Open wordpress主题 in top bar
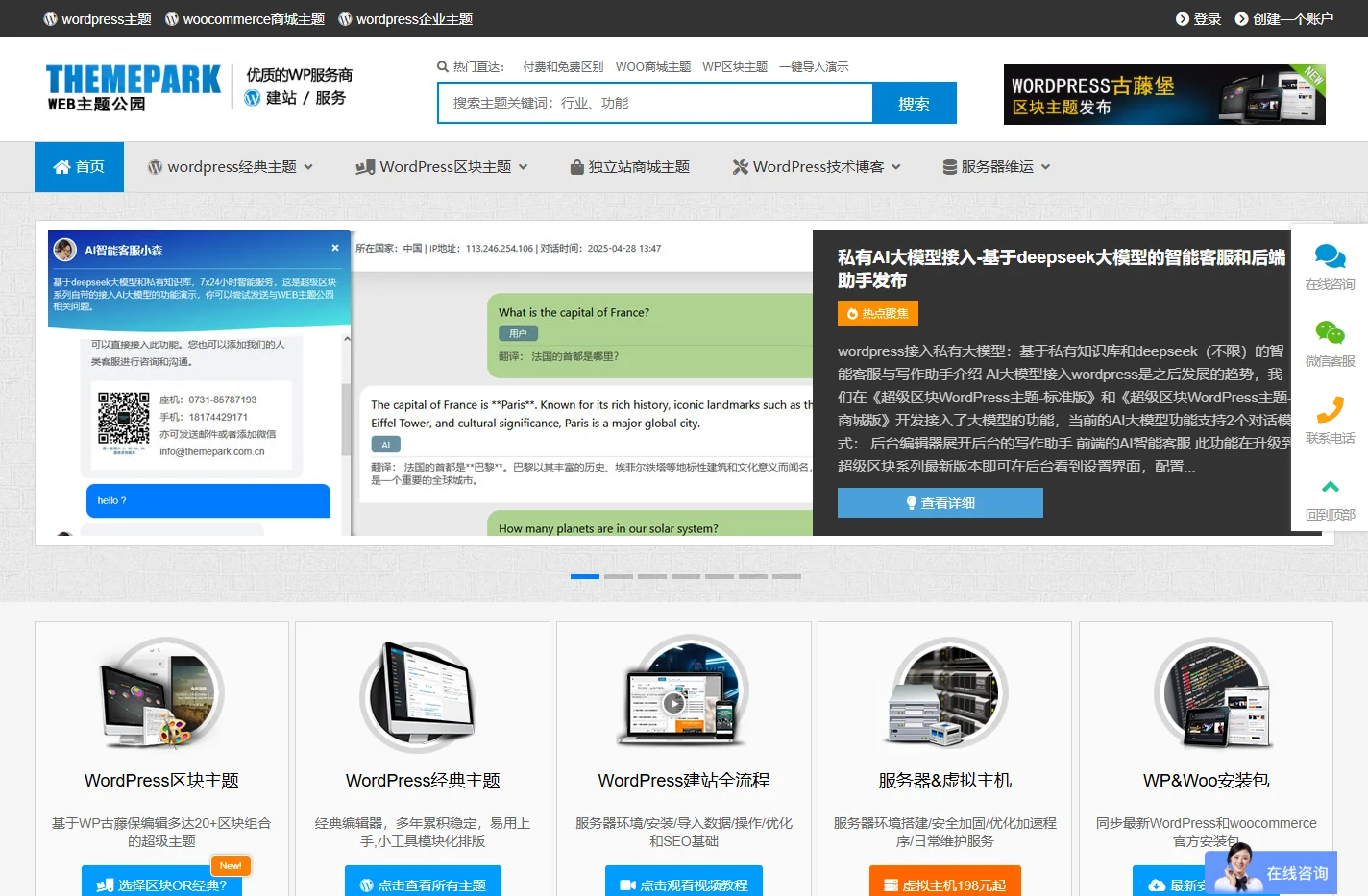Screen dimensions: 1368x896 pyautogui.click(x=97, y=19)
